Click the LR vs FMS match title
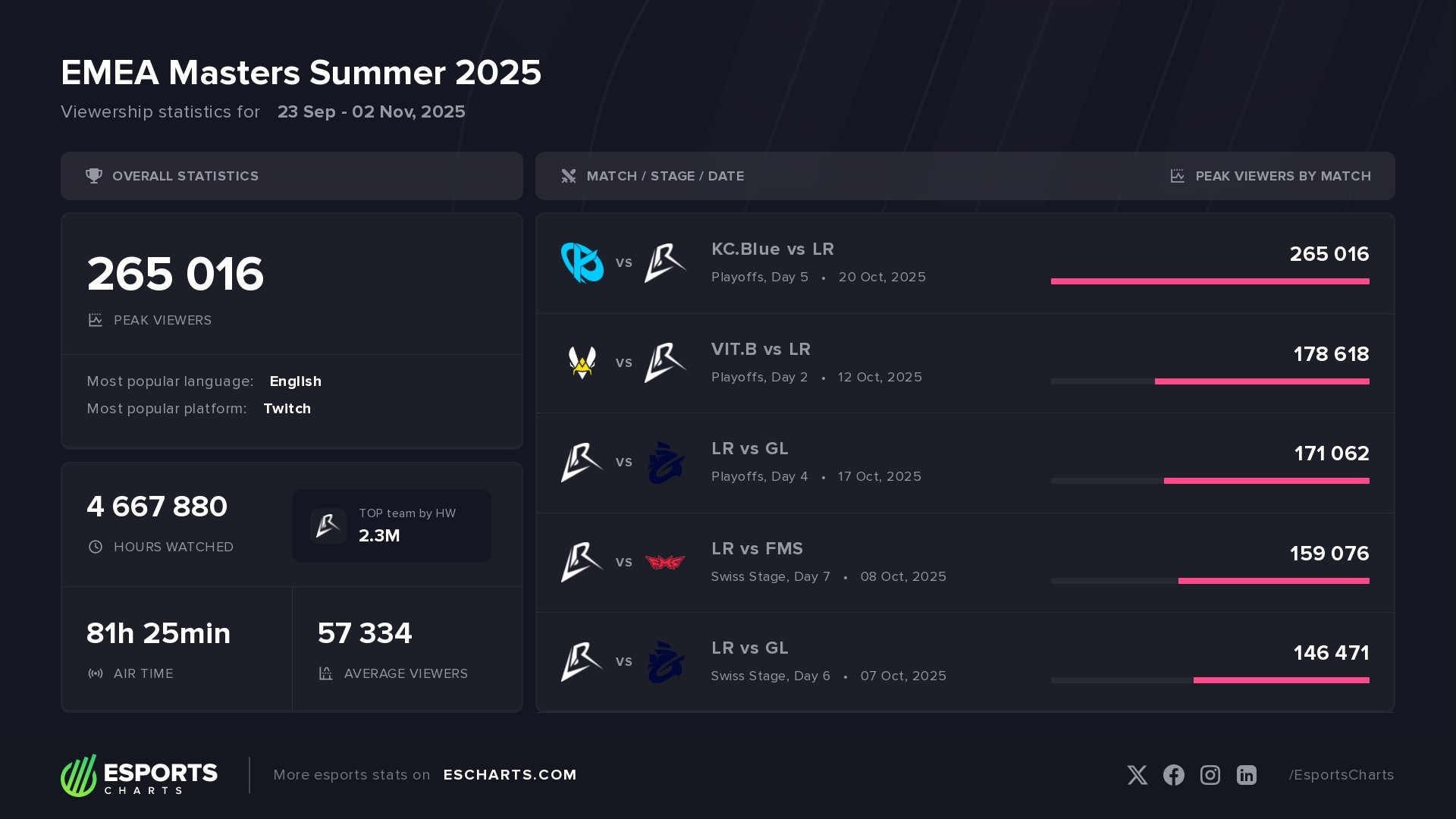 pyautogui.click(x=757, y=549)
